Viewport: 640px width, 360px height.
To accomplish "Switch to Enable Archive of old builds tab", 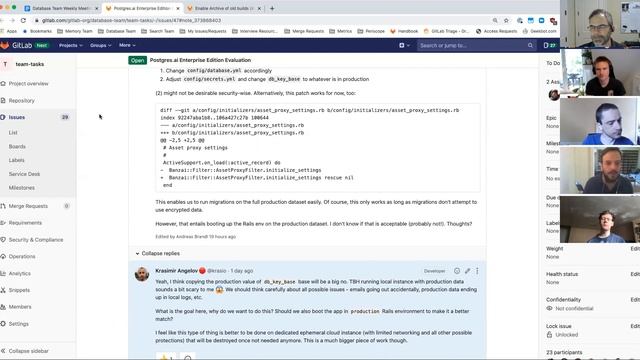I will [x=224, y=8].
